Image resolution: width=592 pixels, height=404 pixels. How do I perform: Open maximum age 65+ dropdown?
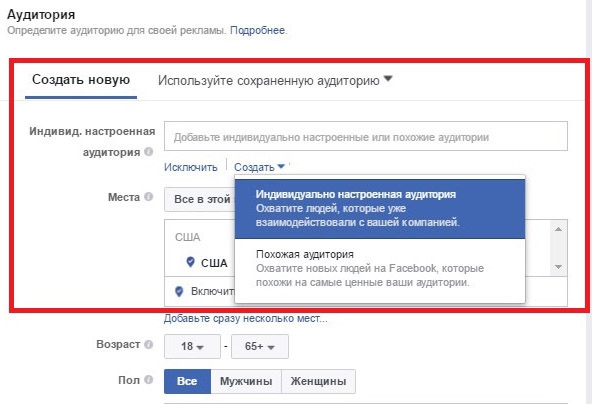pos(260,346)
